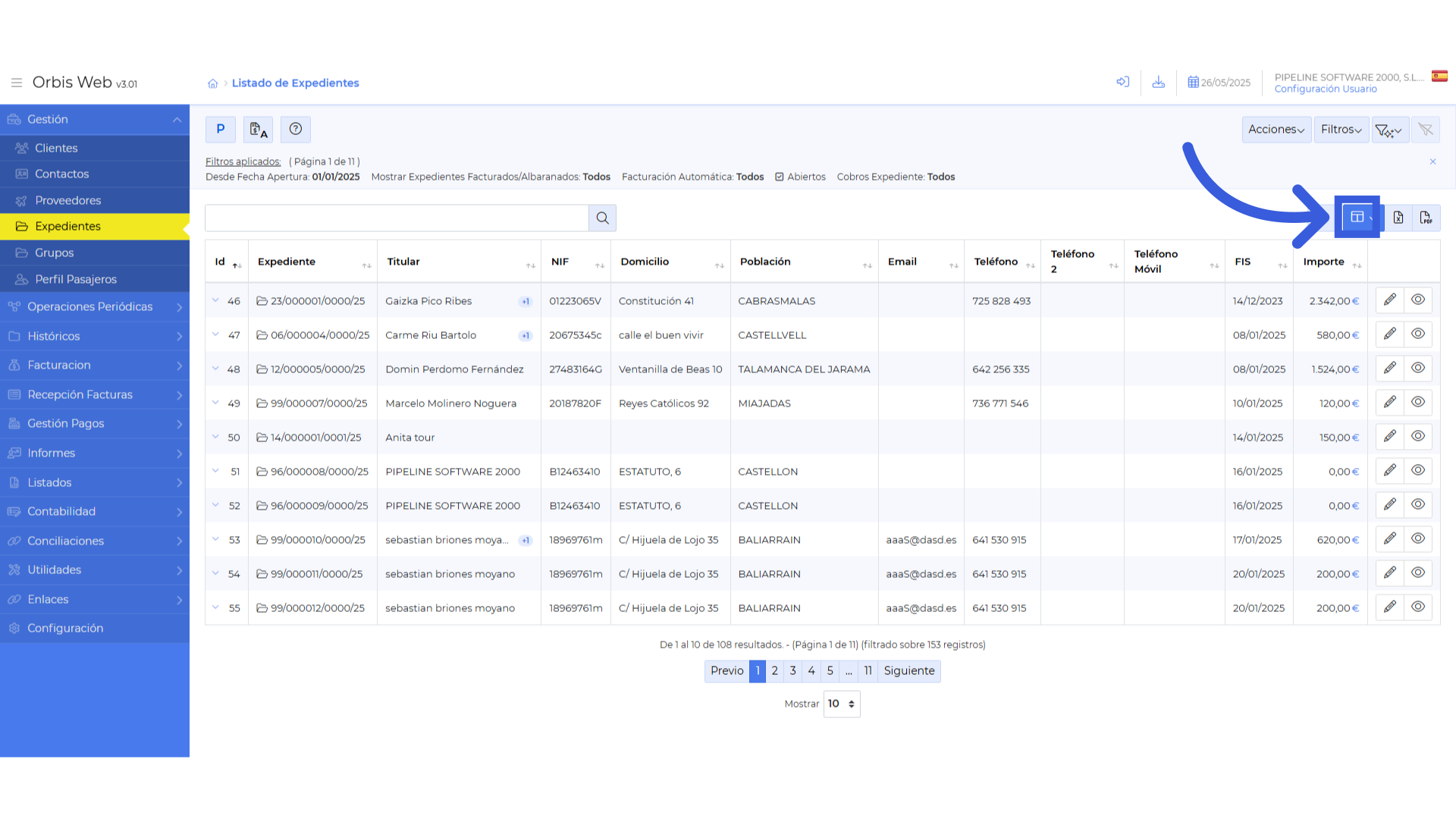Open Proveedores in the sidebar
The width and height of the screenshot is (1456, 819).
coord(95,201)
